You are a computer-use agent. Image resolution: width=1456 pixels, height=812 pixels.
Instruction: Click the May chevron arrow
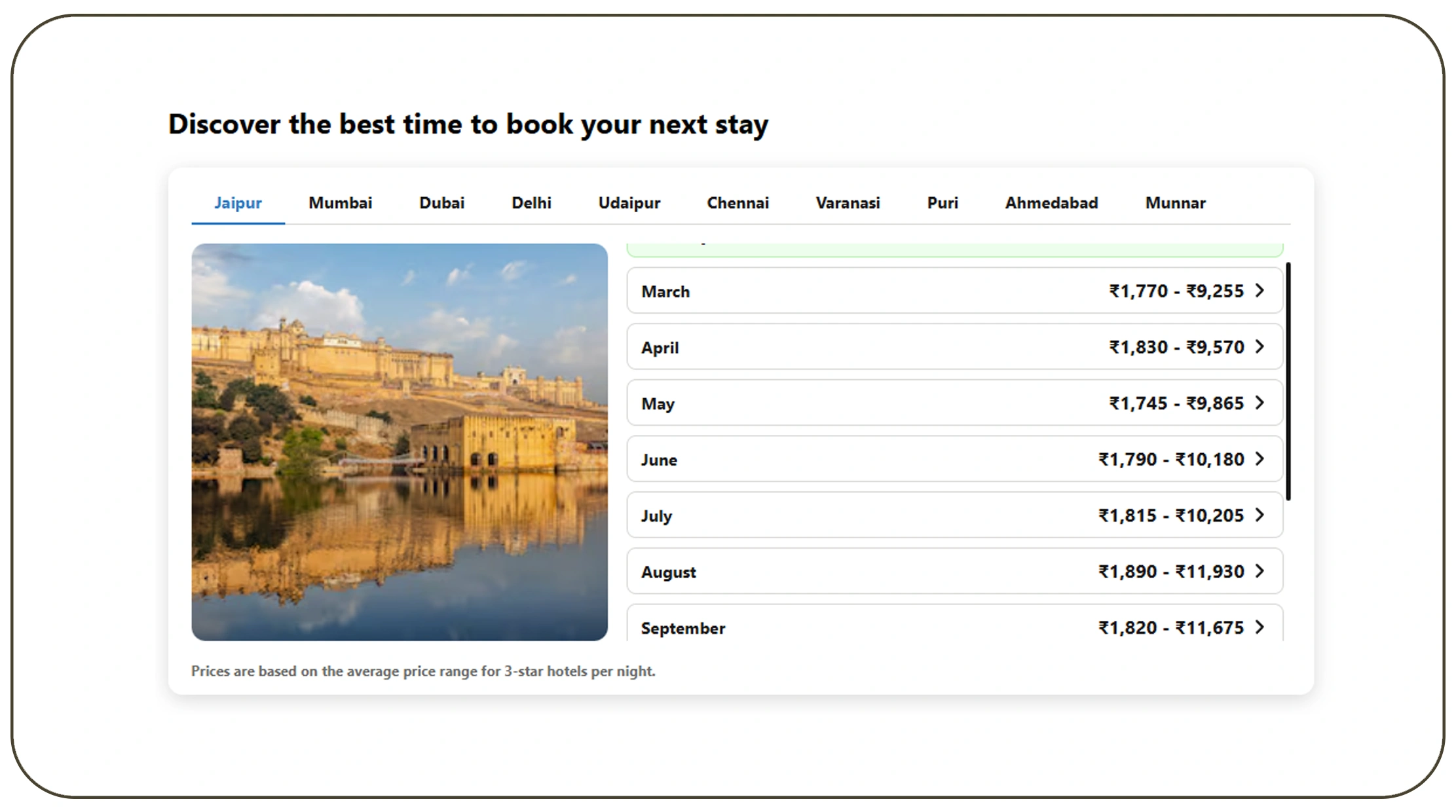1260,403
